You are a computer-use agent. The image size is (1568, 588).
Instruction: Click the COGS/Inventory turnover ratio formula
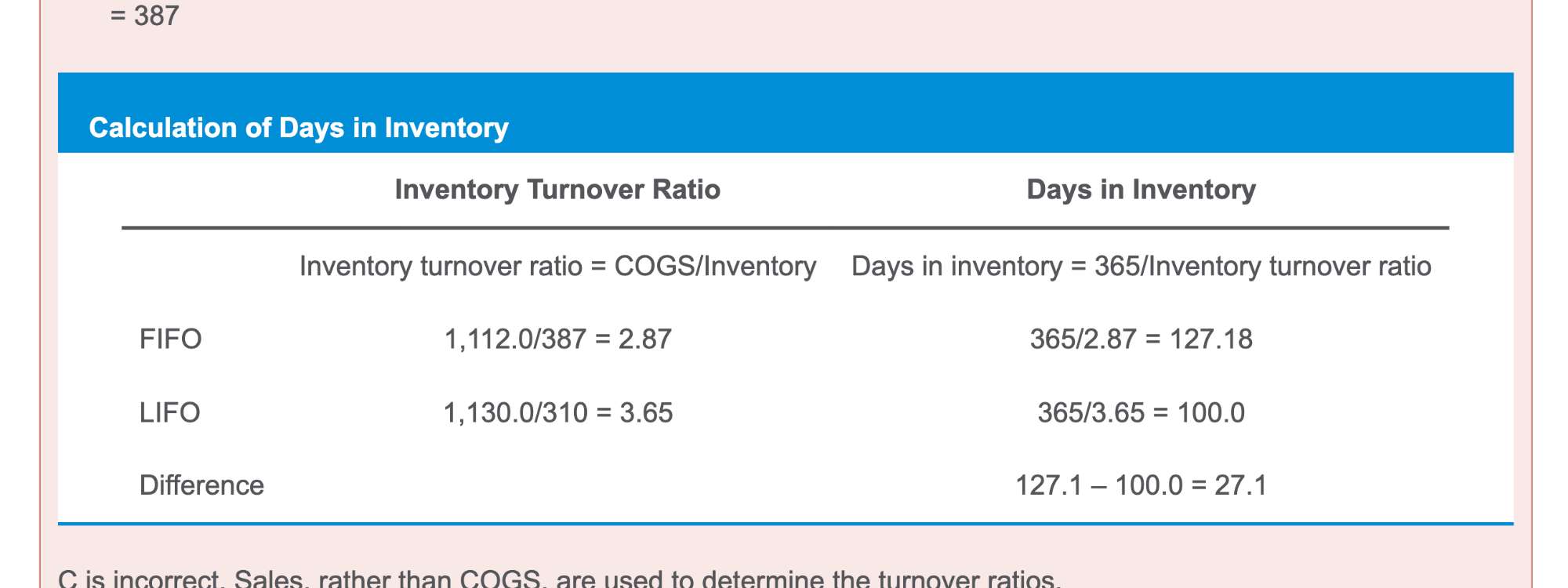pos(557,267)
